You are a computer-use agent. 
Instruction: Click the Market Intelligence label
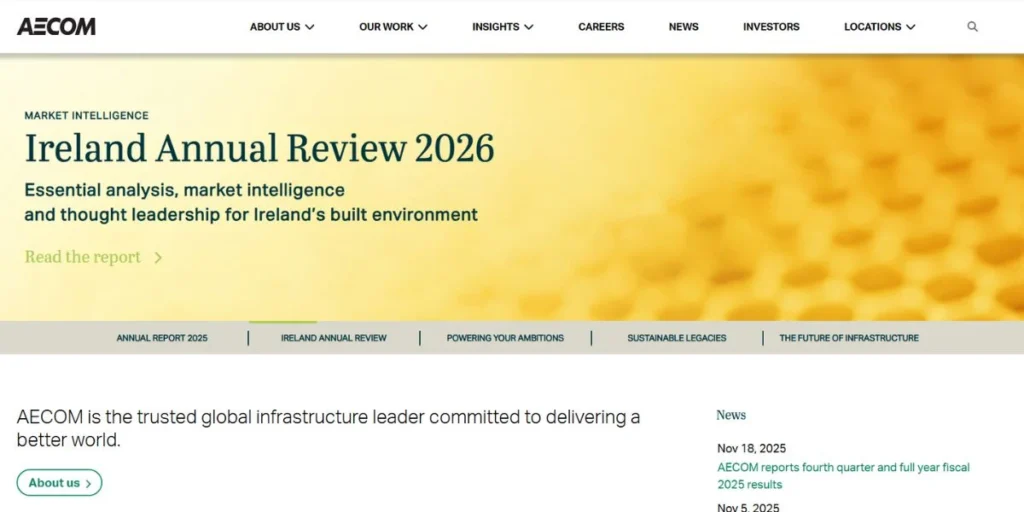coord(86,116)
